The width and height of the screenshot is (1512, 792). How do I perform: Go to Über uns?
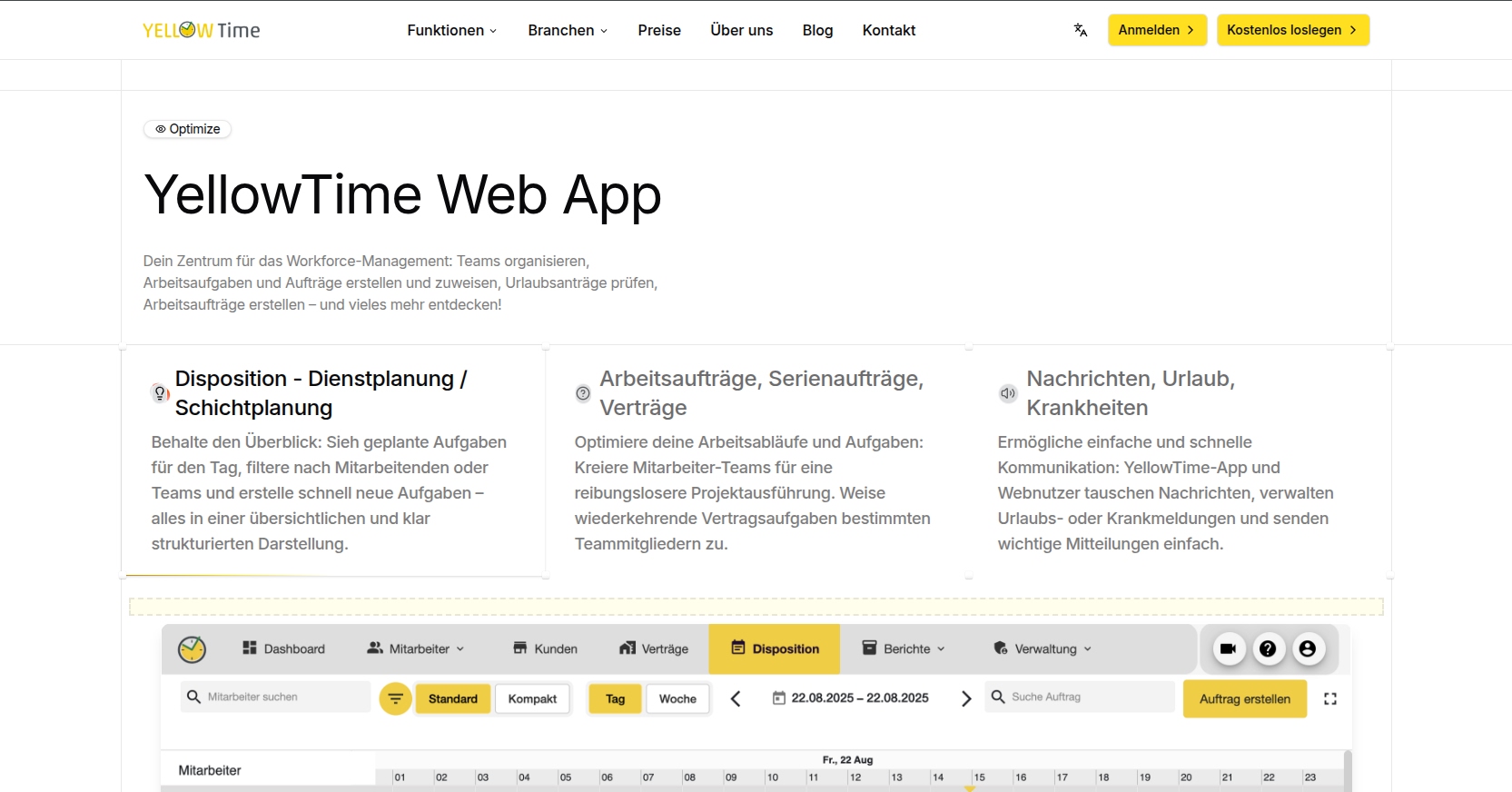pyautogui.click(x=742, y=30)
